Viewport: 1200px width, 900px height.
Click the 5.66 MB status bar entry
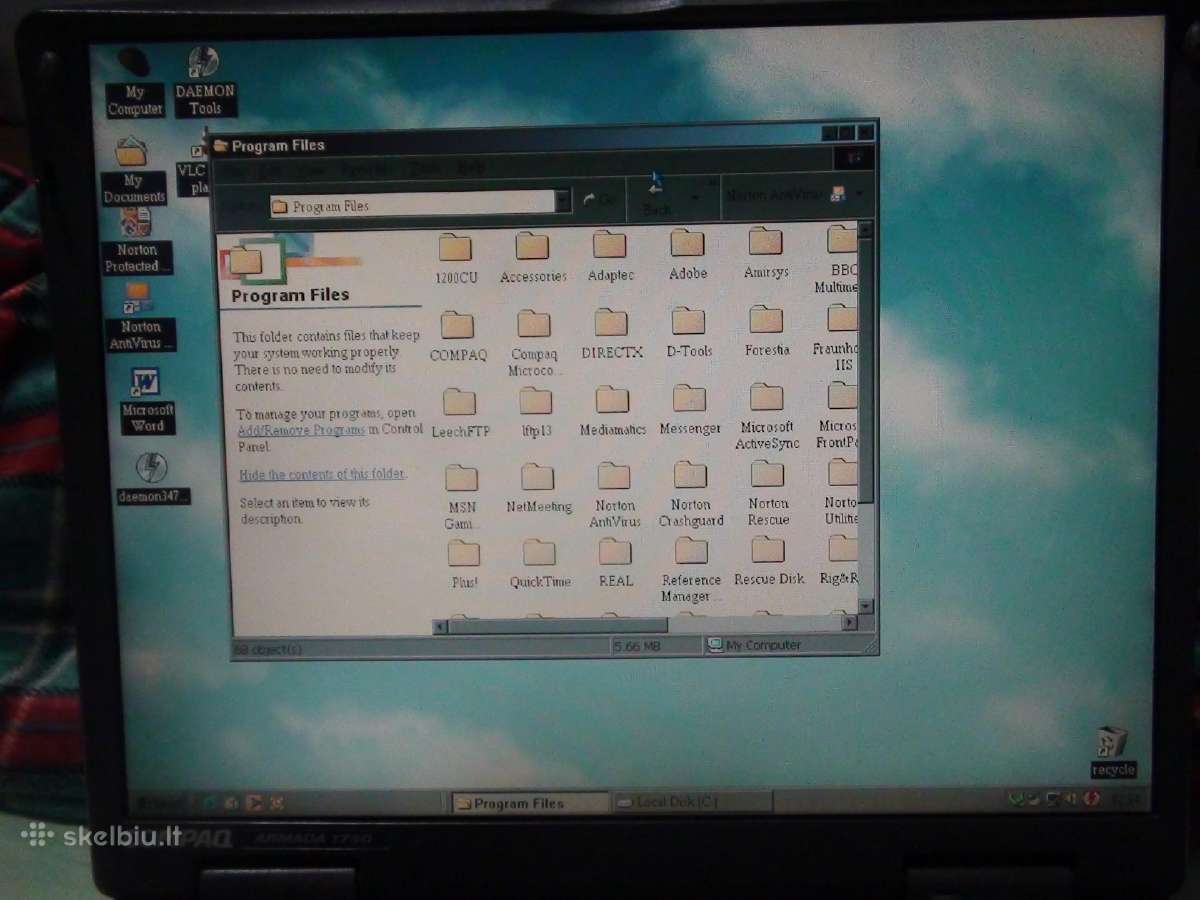coord(657,646)
